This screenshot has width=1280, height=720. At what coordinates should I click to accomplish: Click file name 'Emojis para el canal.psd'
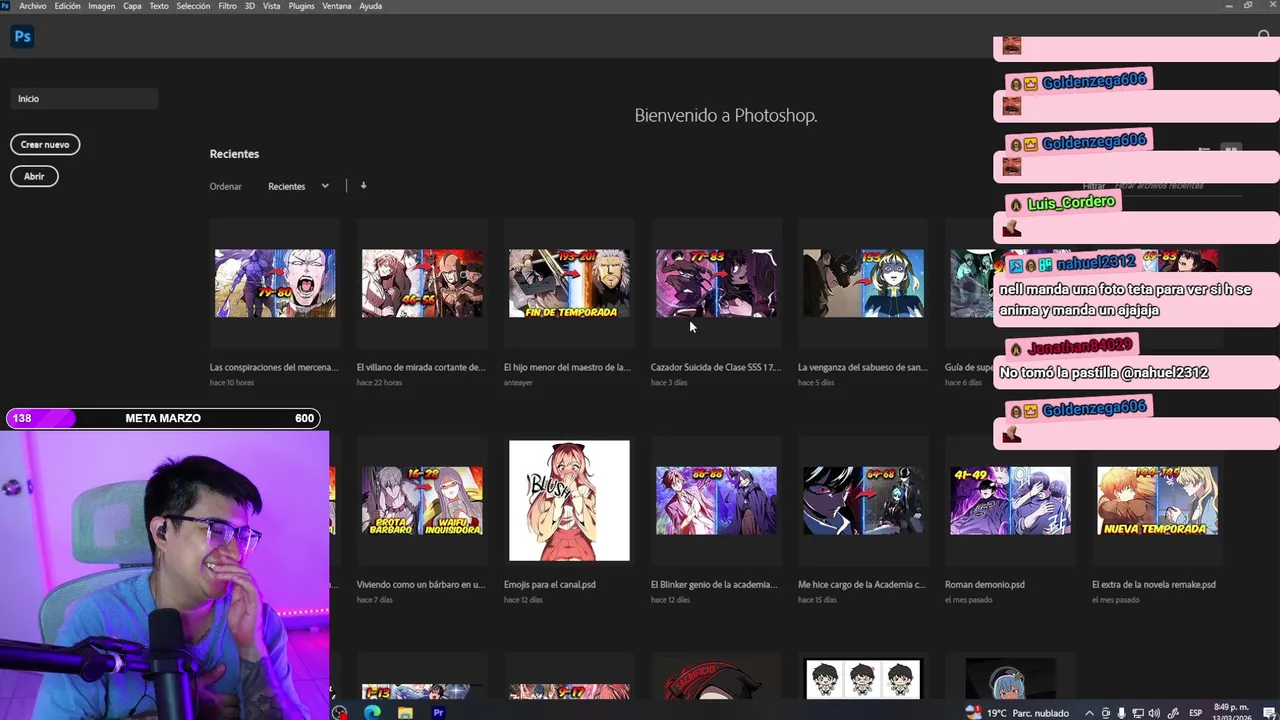(550, 584)
